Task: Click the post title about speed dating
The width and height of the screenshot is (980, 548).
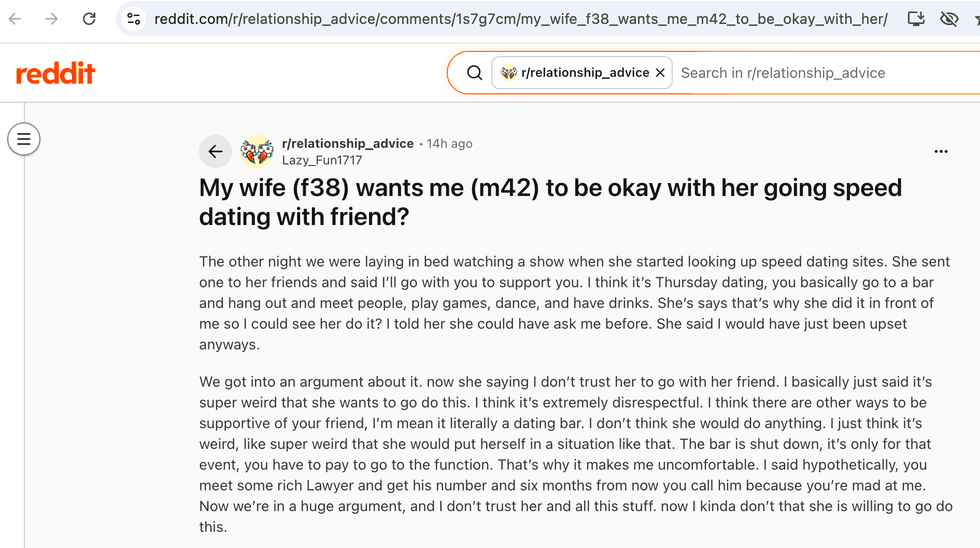Action: tap(550, 202)
